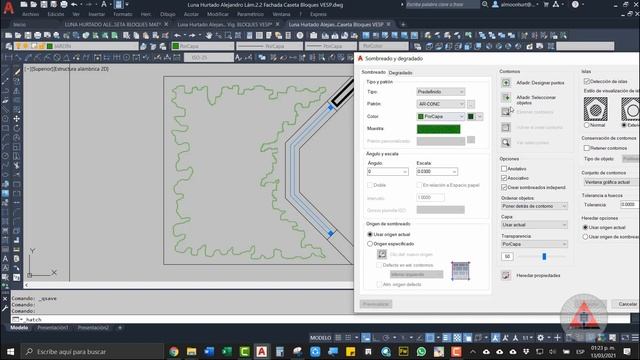640x360 pixels.
Task: Select the Multiline Text tool in the left toolbar
Action: (x=6, y=259)
